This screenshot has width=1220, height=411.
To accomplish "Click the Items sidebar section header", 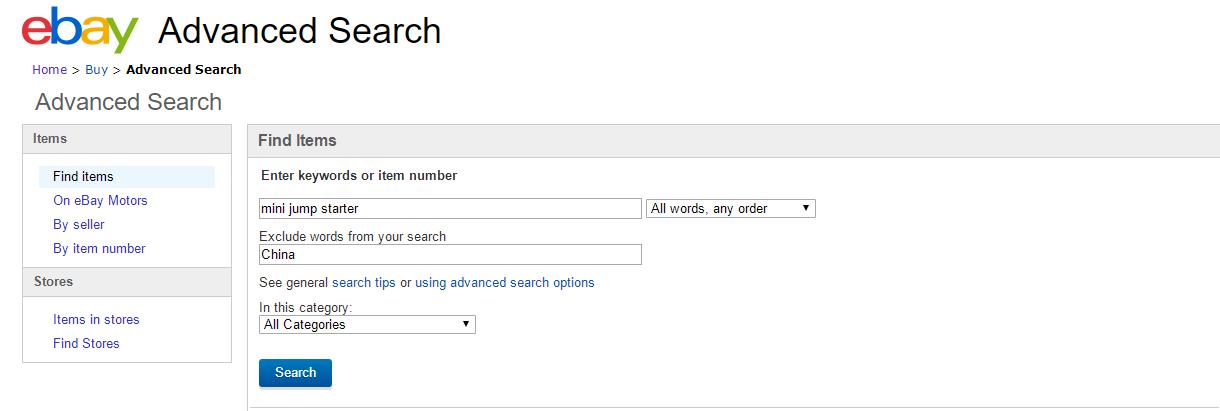I will 50,139.
